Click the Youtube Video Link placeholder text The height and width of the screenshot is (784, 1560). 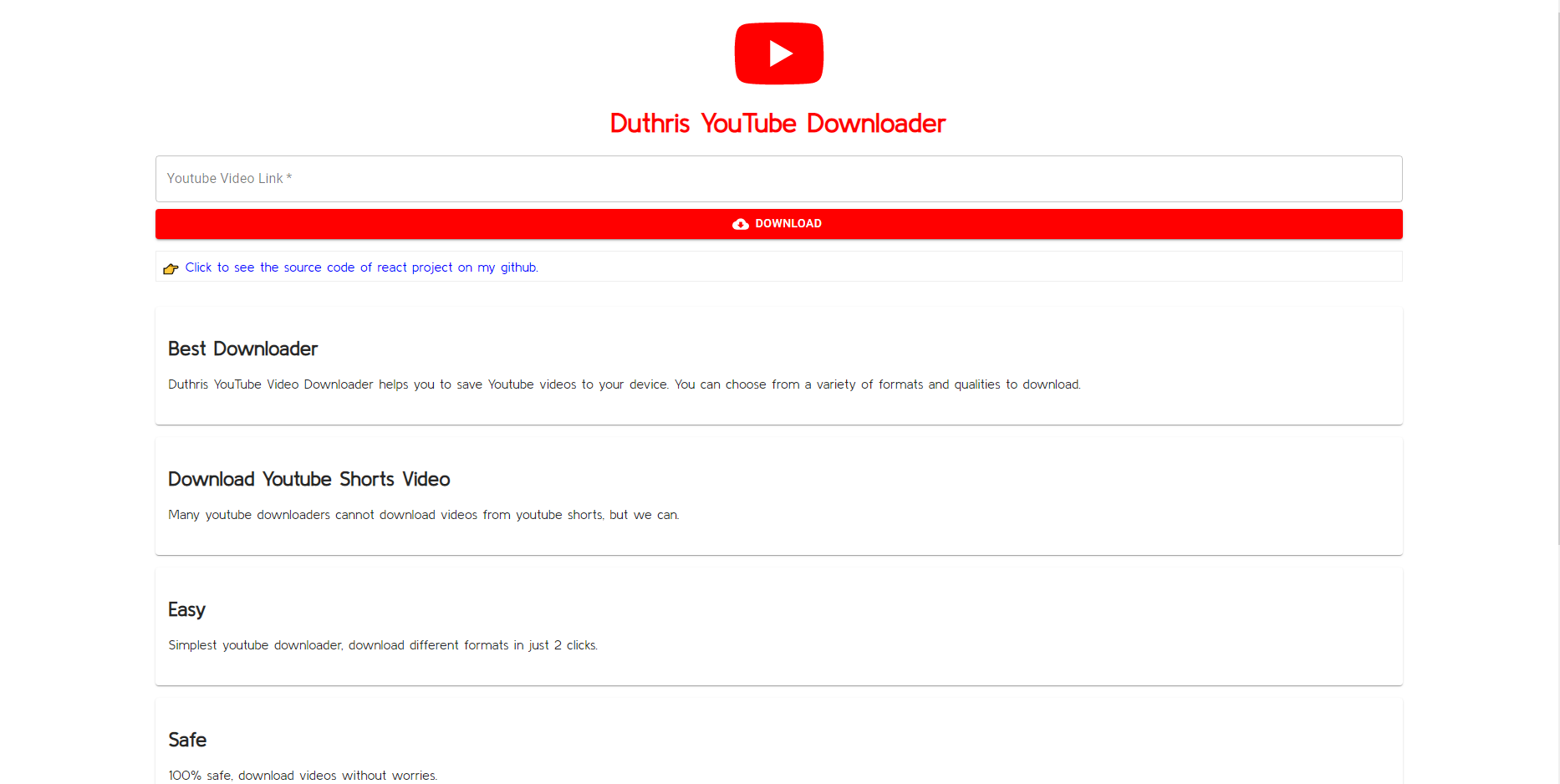(x=229, y=178)
